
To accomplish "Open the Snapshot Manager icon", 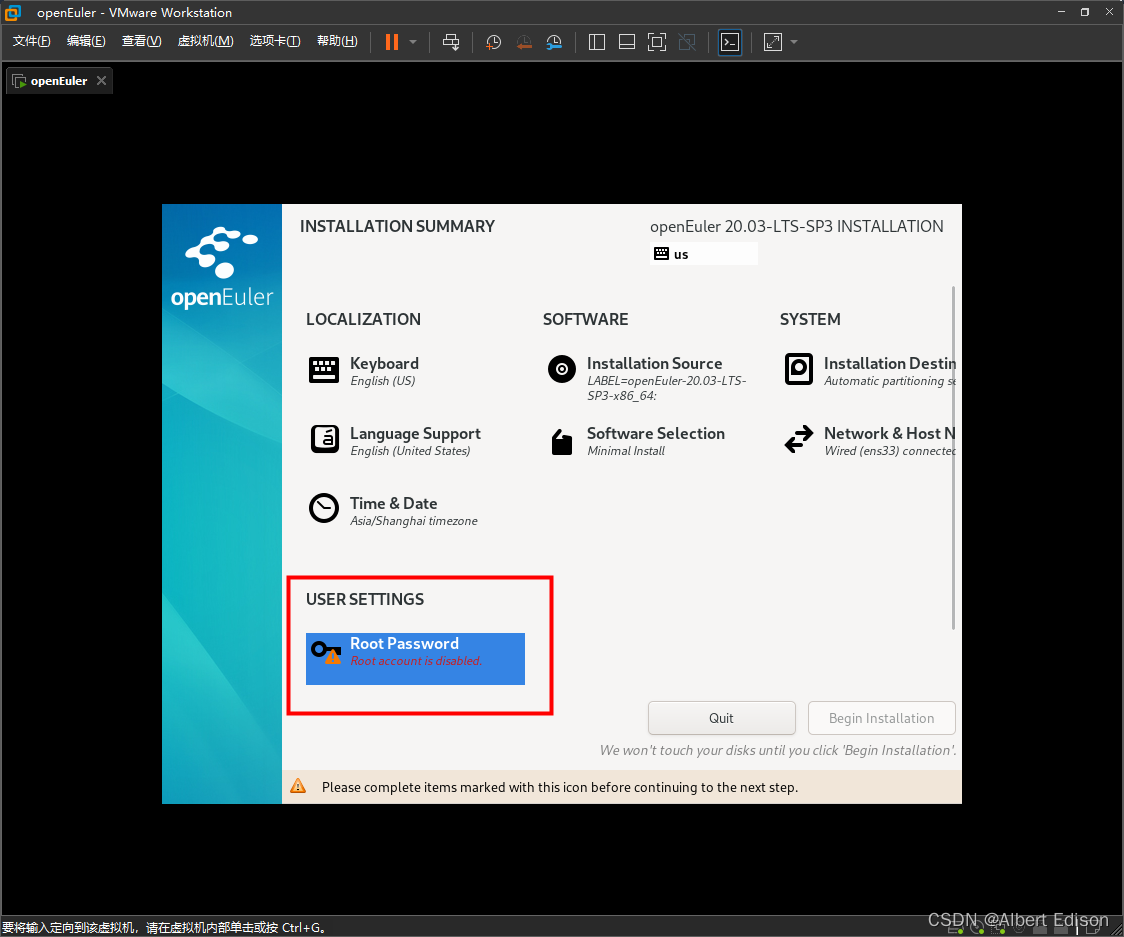I will tap(553, 41).
